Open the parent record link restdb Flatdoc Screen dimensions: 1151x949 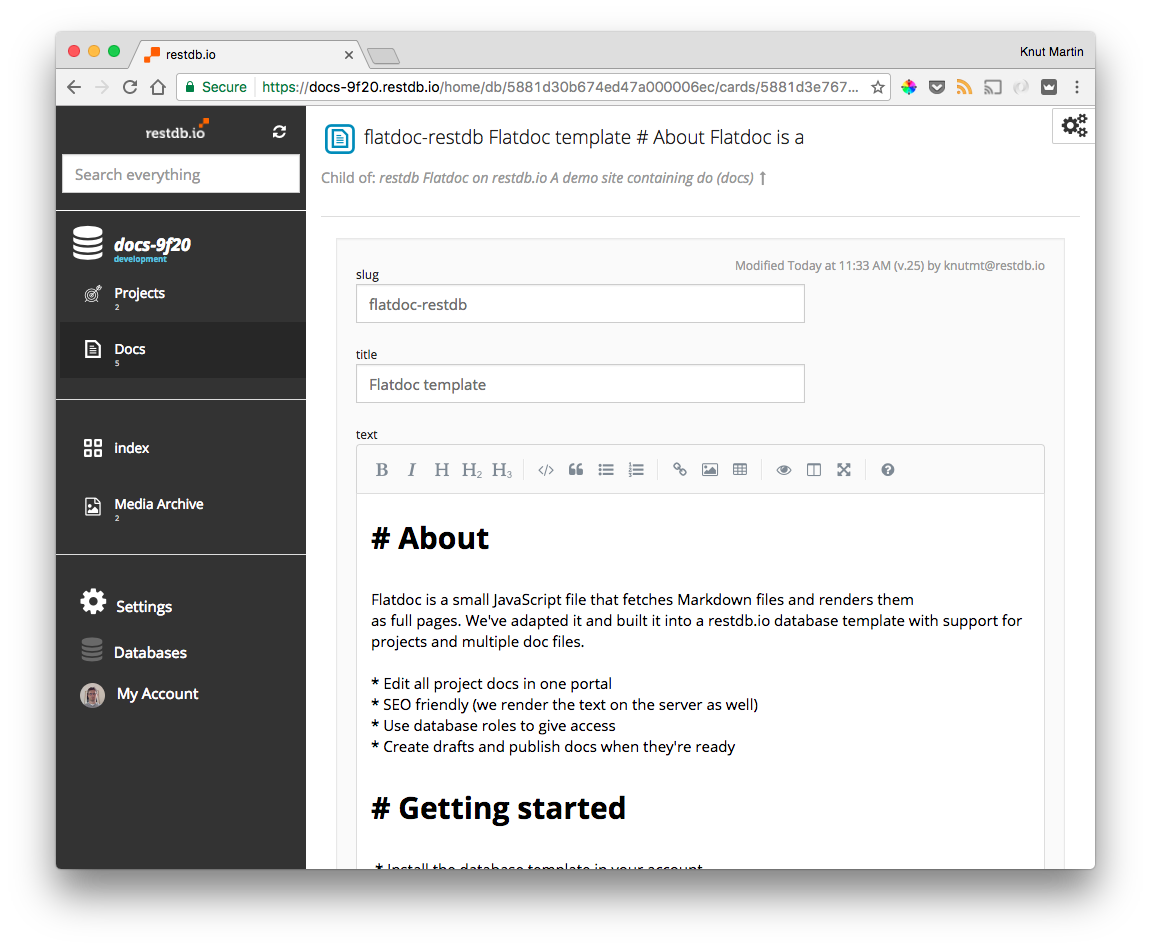[566, 178]
